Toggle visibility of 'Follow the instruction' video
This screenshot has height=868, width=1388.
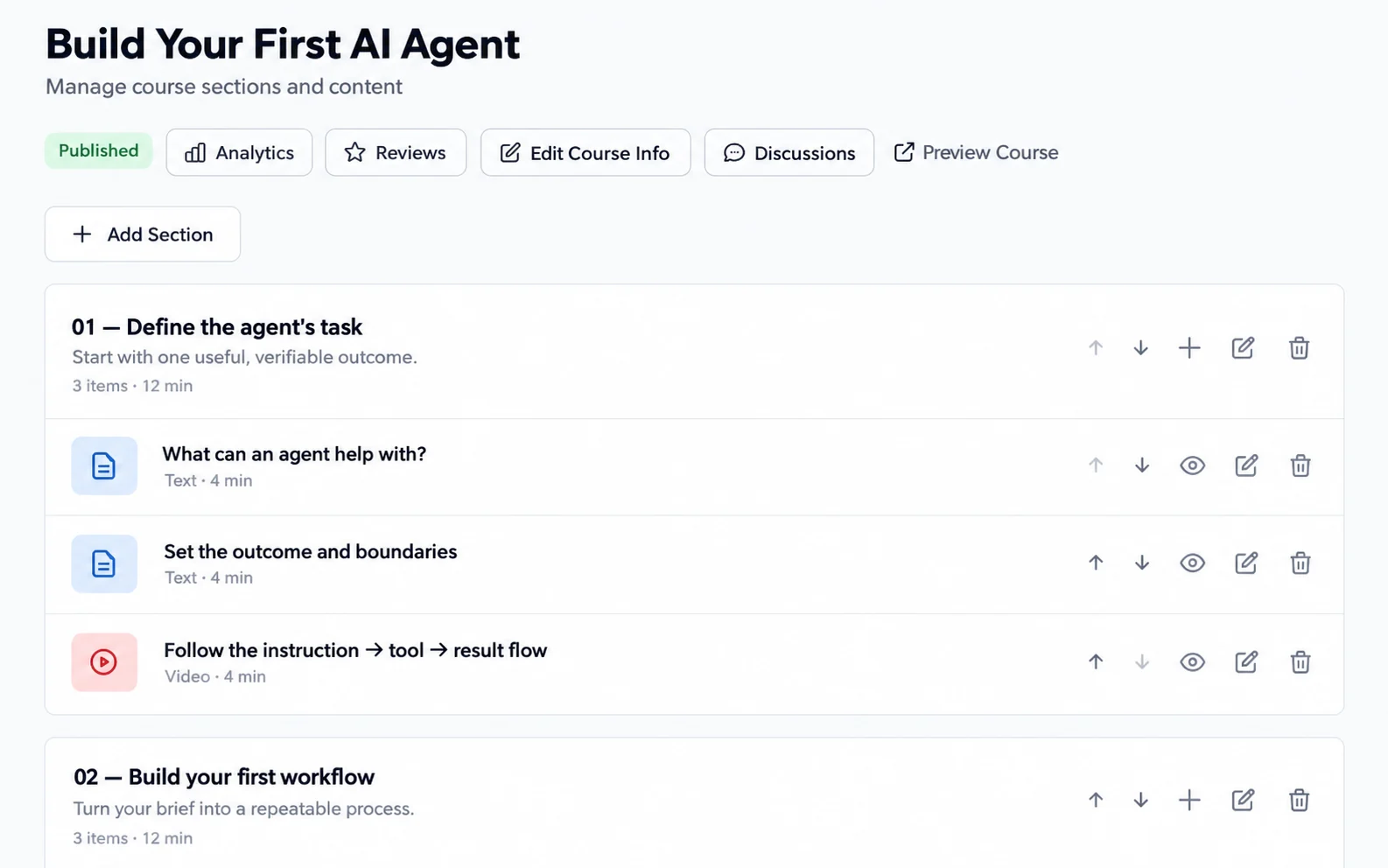(x=1192, y=662)
